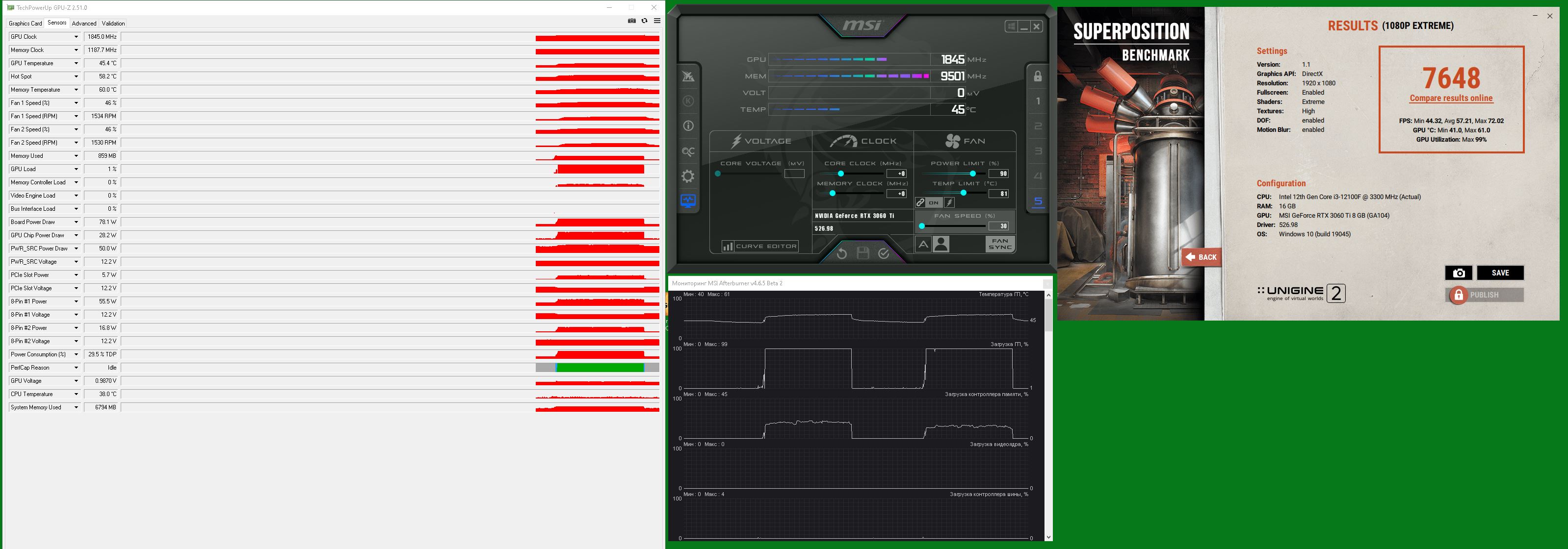Launch the OC Scanner icon

click(x=688, y=151)
